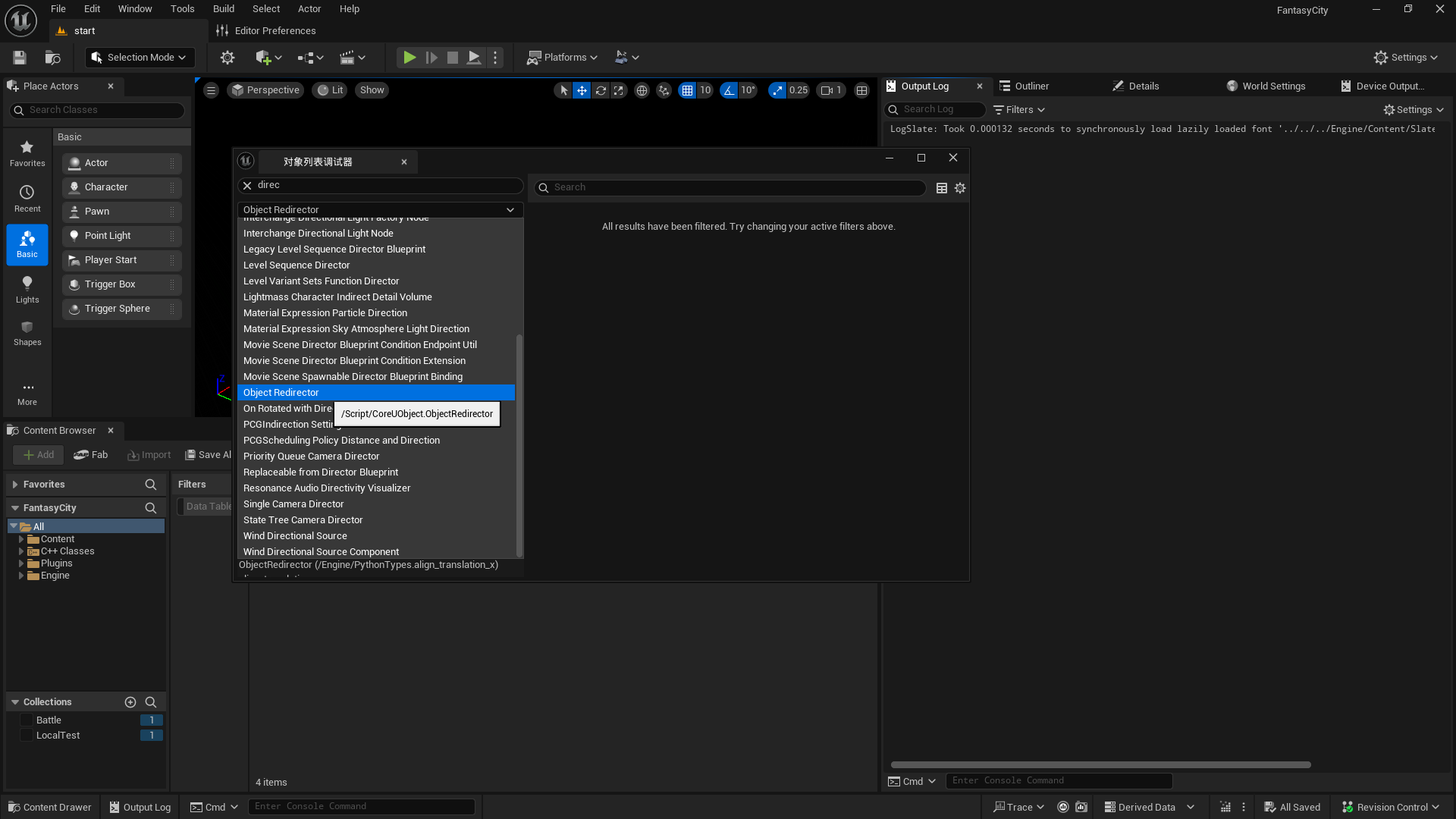Viewport: 1456px width, 819px height.
Task: Open the Lit view mode button
Action: (x=330, y=90)
